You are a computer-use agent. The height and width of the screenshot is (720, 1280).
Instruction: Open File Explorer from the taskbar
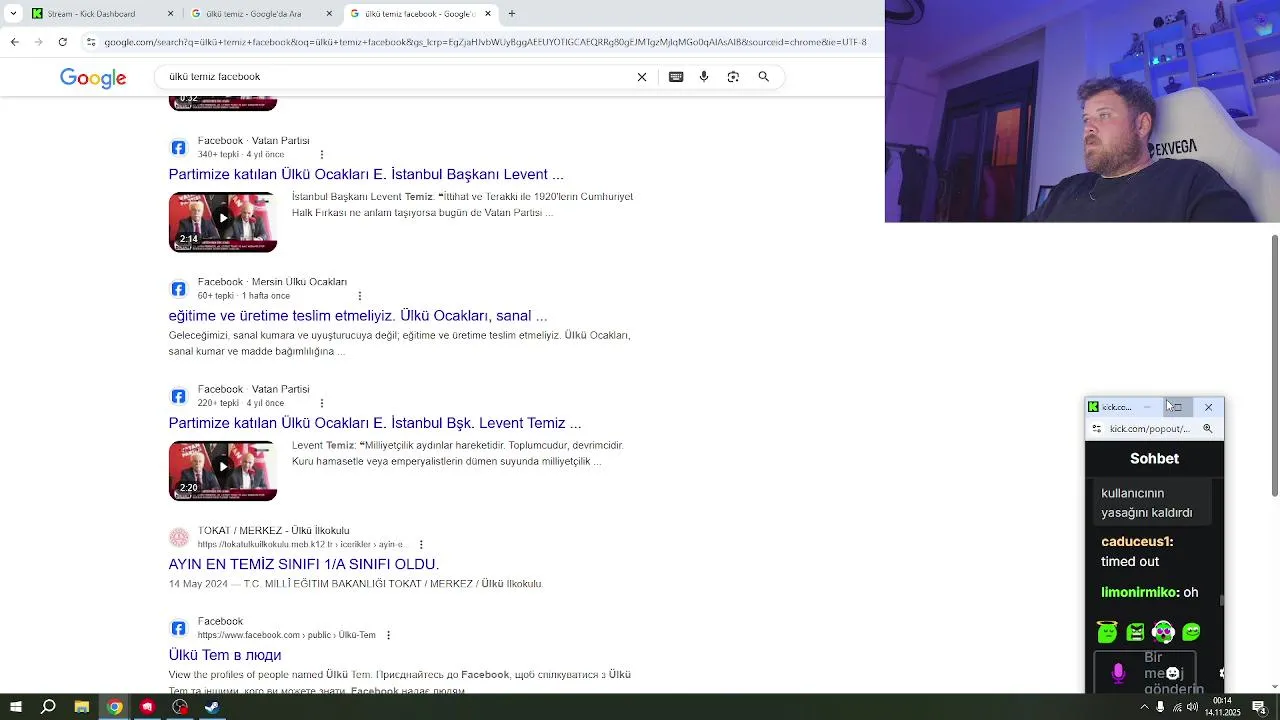click(82, 707)
